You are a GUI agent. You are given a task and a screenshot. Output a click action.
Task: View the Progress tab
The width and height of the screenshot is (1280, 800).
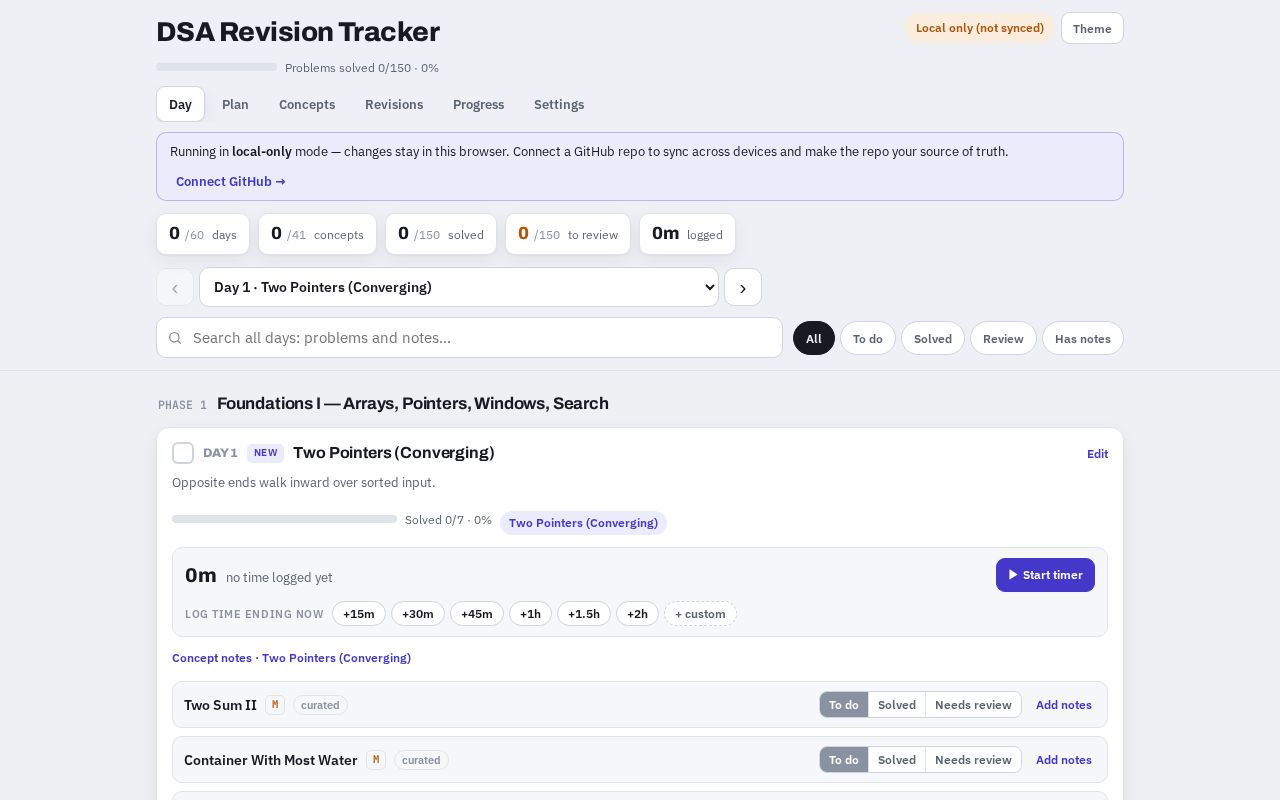(x=478, y=104)
